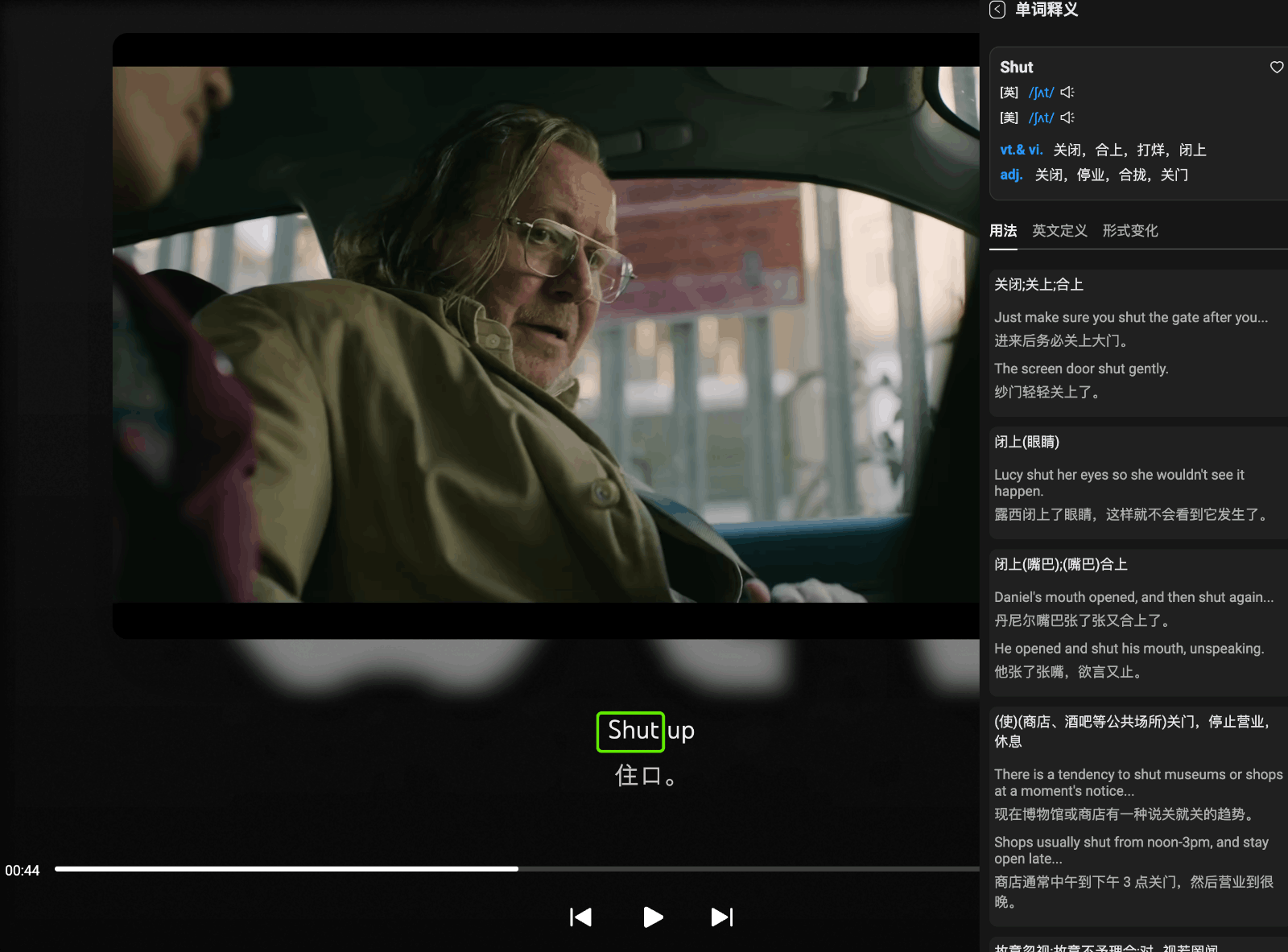1288x952 pixels.
Task: Select the 形式变化 tab
Action: pyautogui.click(x=1129, y=231)
